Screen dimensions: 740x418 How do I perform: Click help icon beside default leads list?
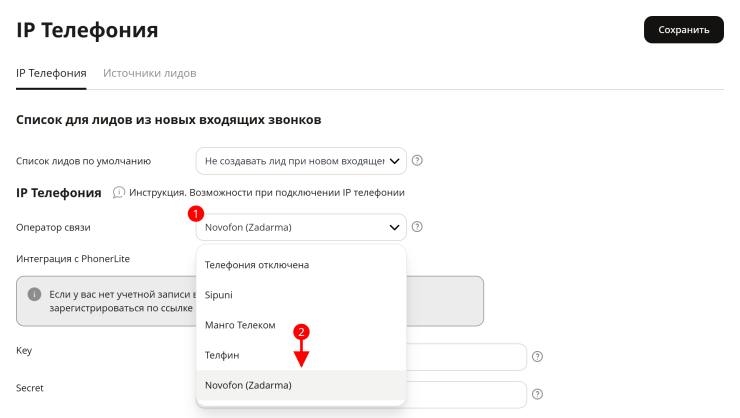[417, 160]
